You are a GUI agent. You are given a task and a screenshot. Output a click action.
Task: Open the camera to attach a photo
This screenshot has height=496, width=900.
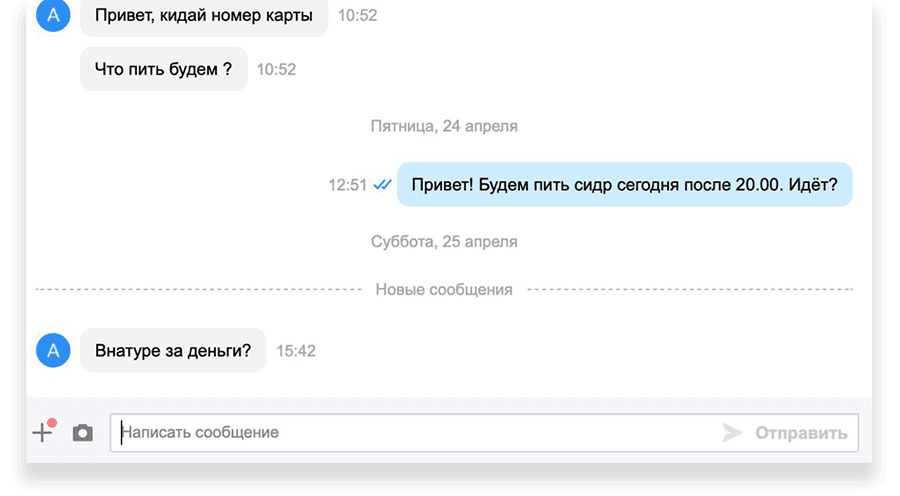[83, 433]
